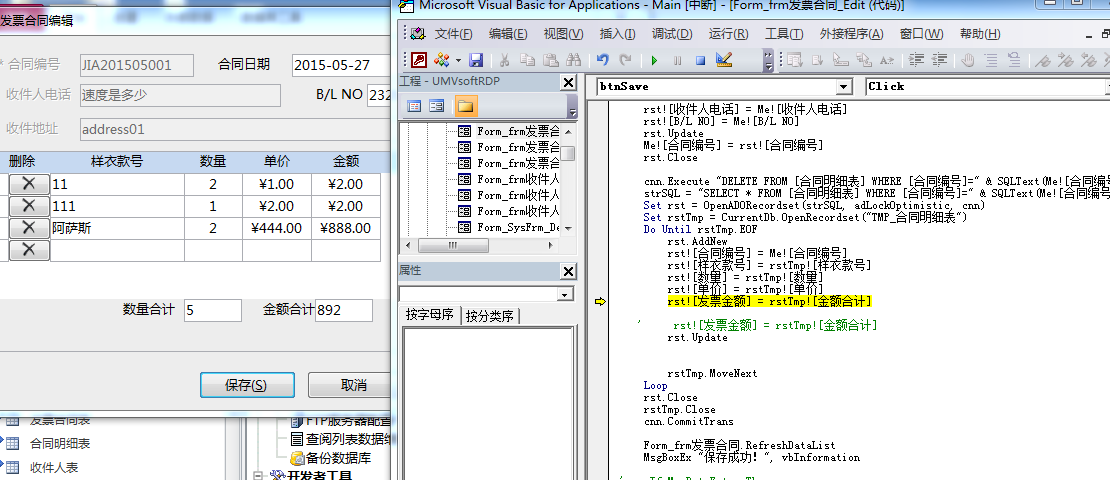
Task: Click the Find binoculars icon
Action: (574, 61)
